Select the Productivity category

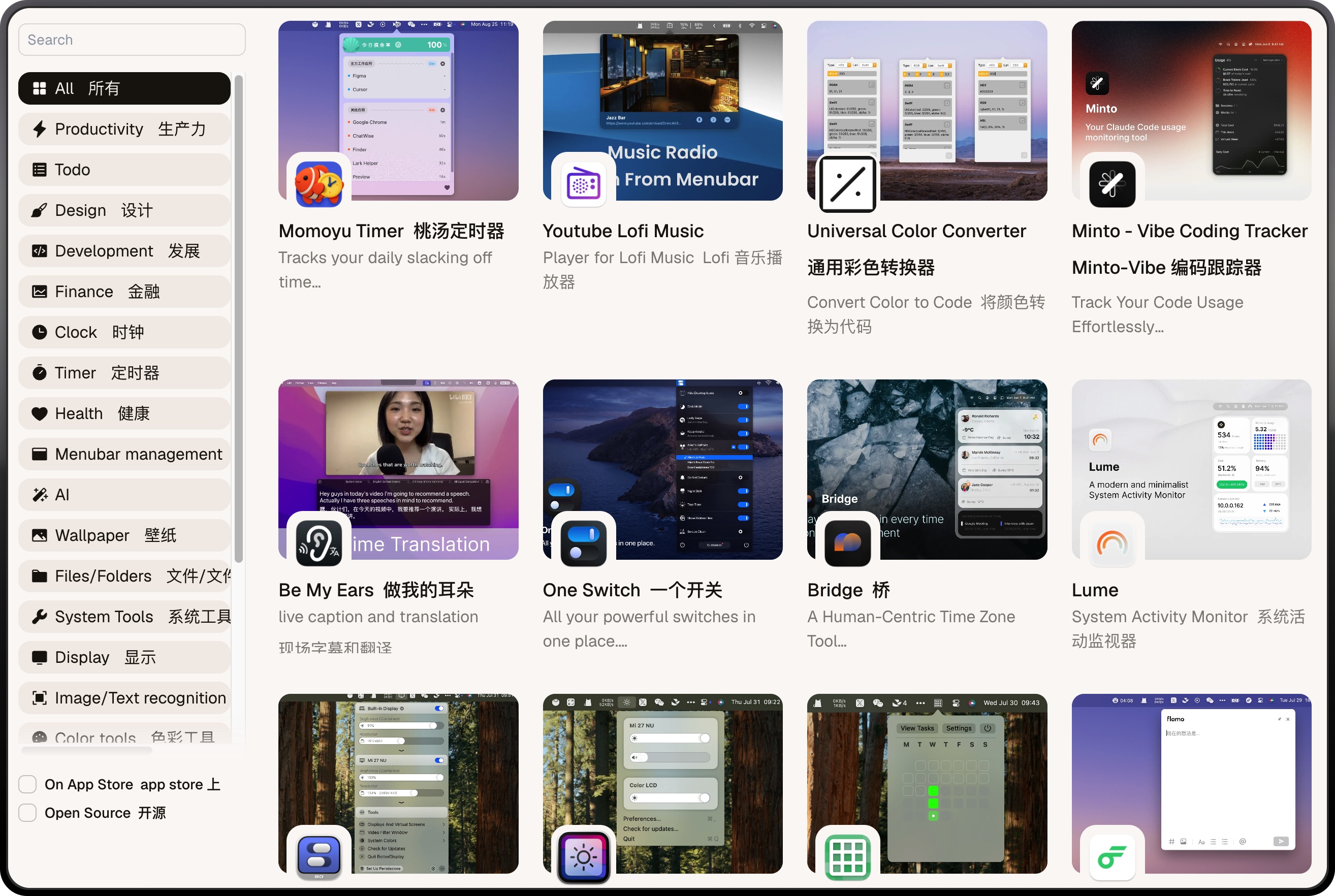(x=124, y=129)
